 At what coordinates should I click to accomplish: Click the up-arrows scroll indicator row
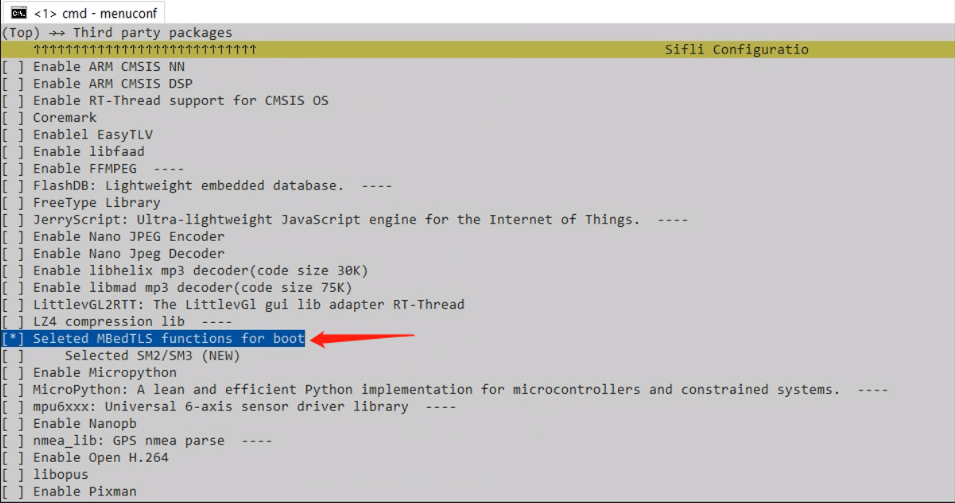145,50
